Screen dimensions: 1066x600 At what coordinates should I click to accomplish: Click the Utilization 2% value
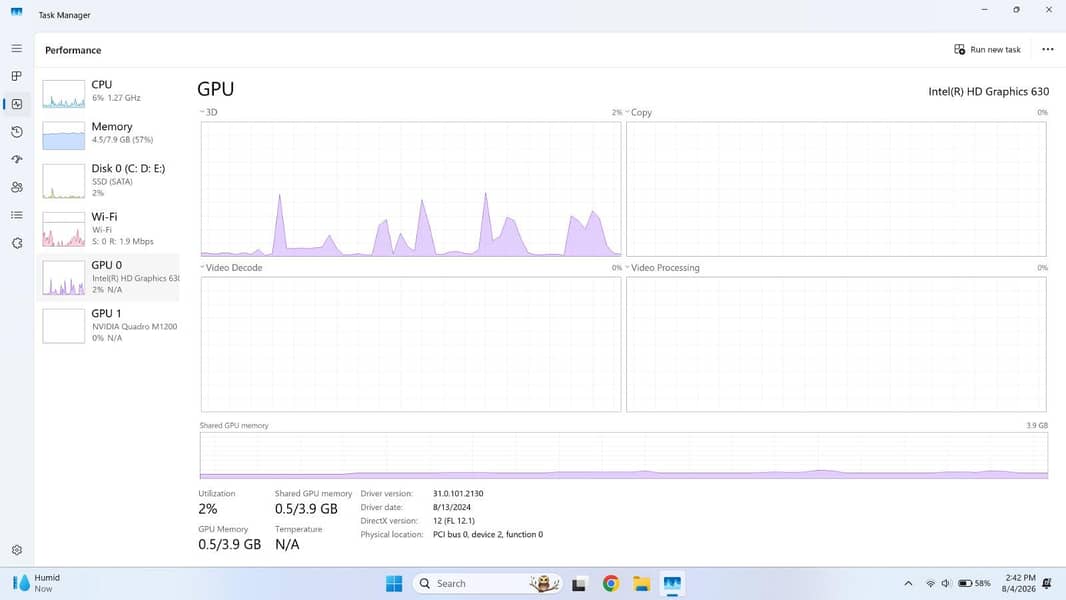(207, 509)
